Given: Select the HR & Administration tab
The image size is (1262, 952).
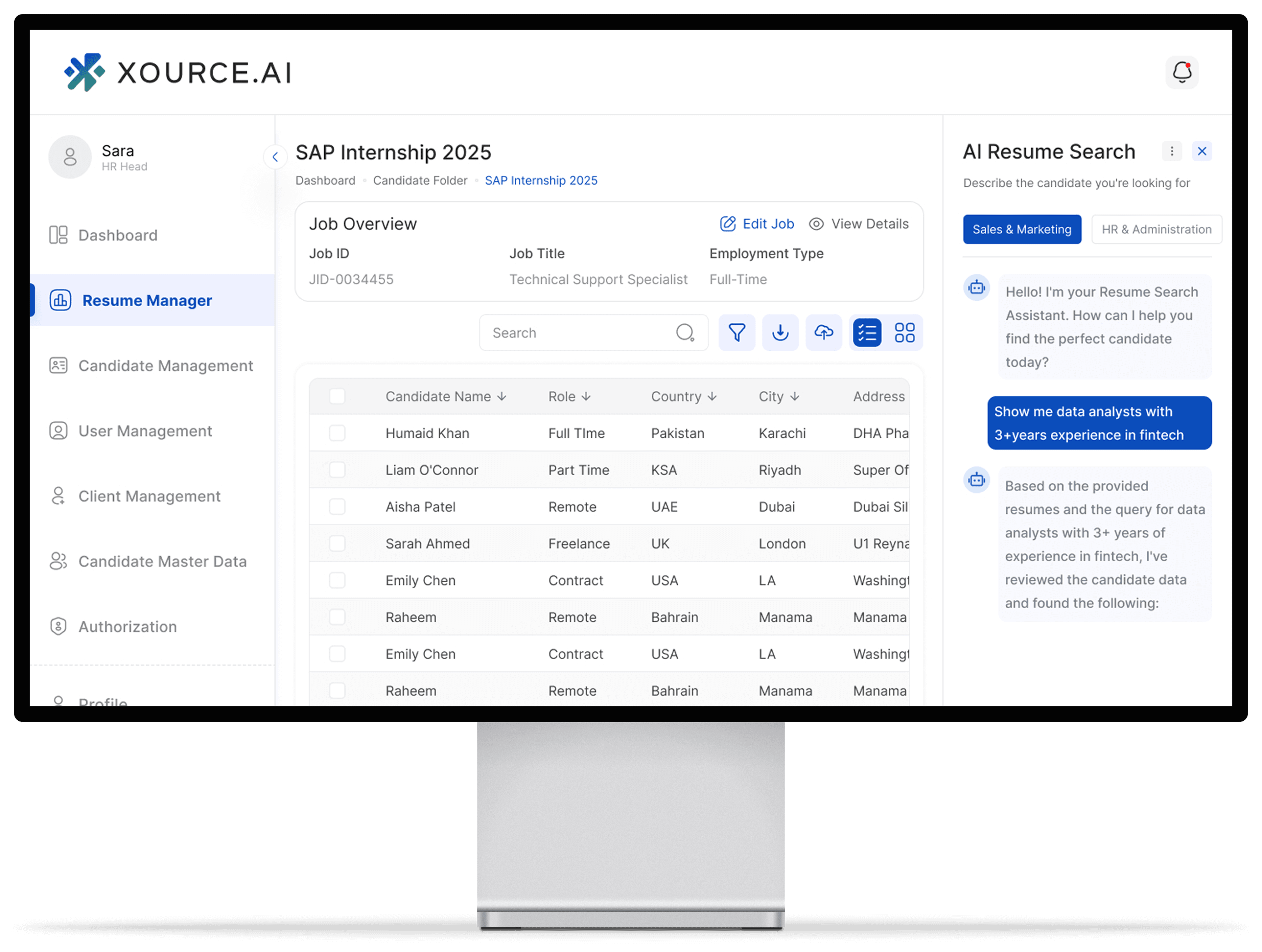Looking at the screenshot, I should 1157,229.
